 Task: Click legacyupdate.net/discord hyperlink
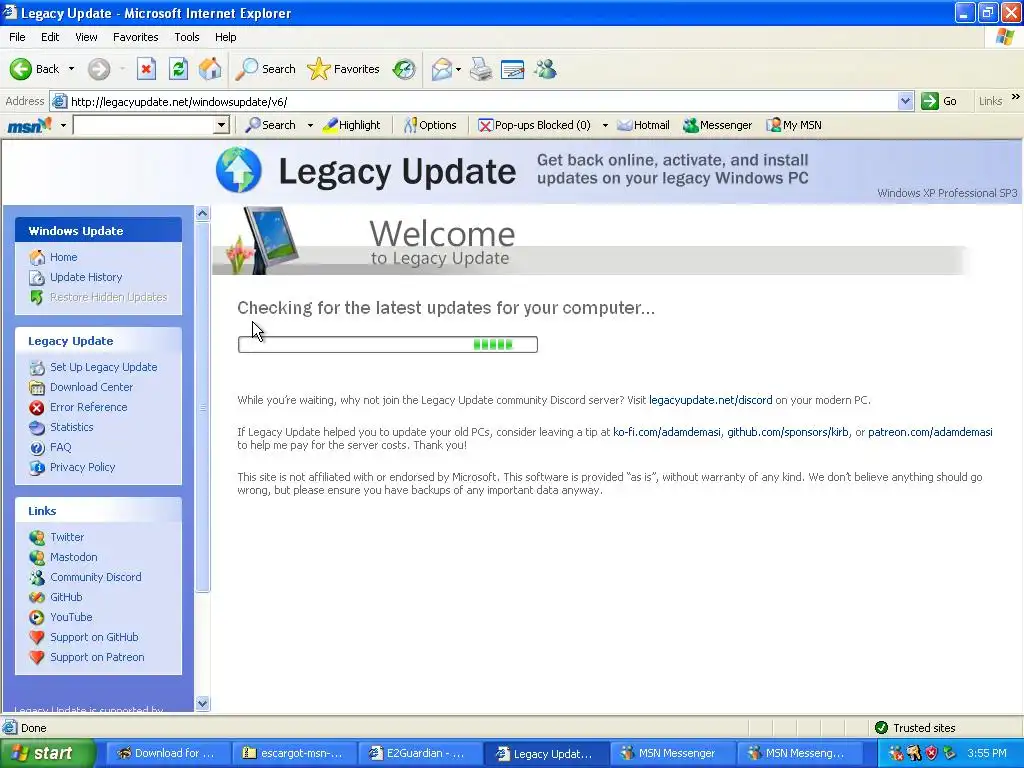click(x=711, y=400)
